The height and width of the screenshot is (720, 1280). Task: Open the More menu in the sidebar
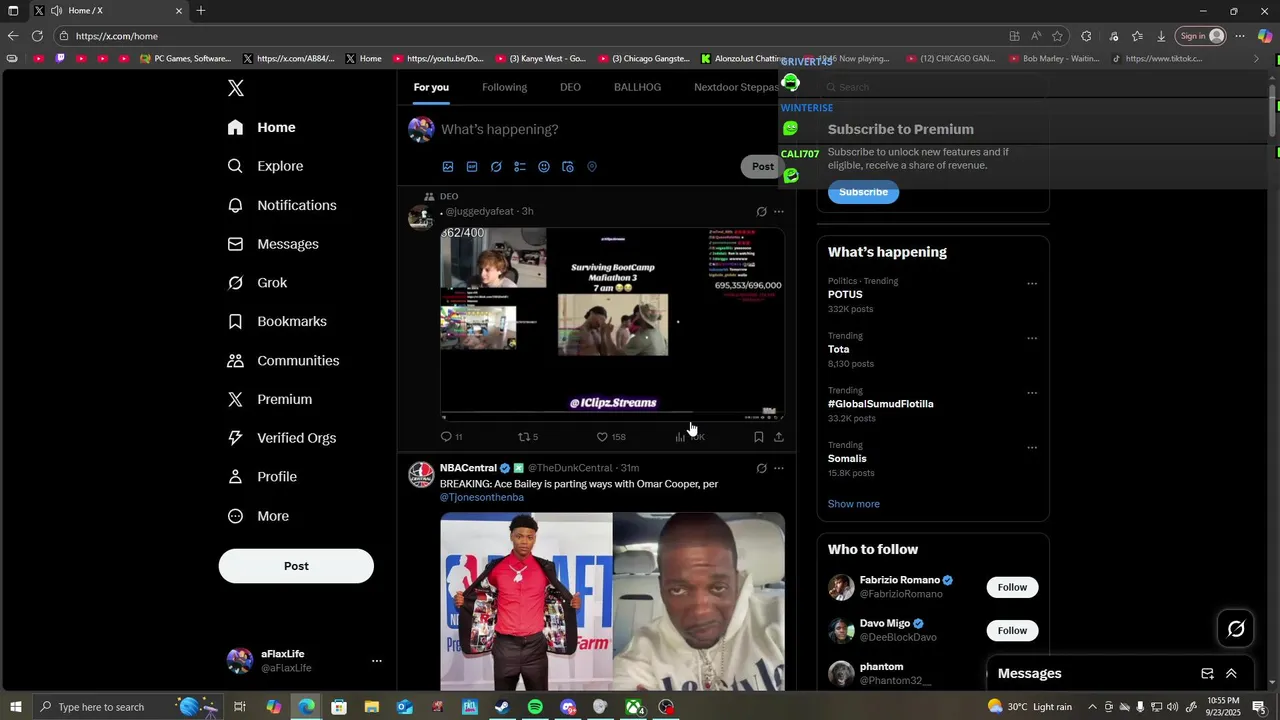pyautogui.click(x=259, y=516)
